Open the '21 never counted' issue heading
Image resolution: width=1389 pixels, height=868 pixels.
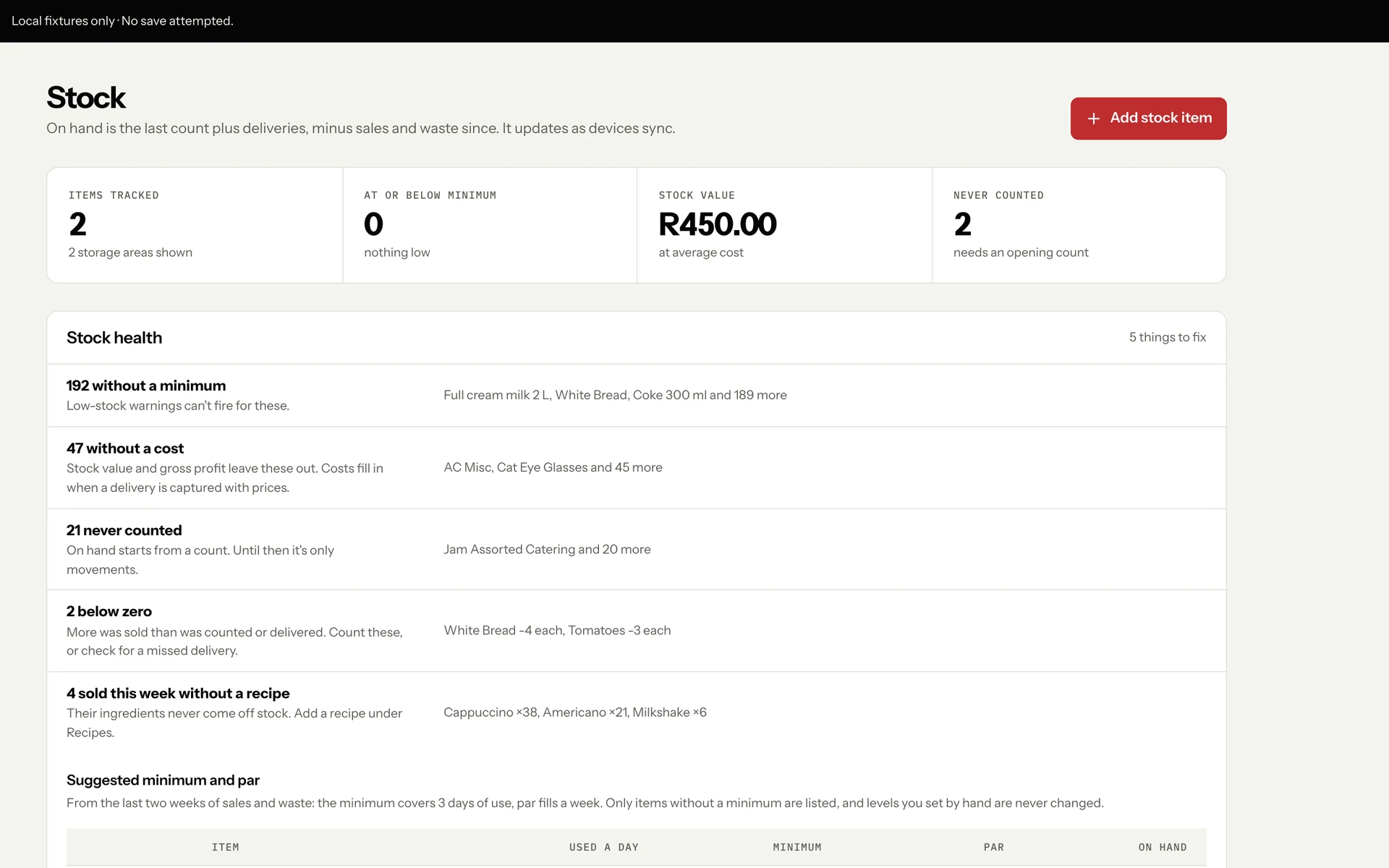(x=124, y=530)
